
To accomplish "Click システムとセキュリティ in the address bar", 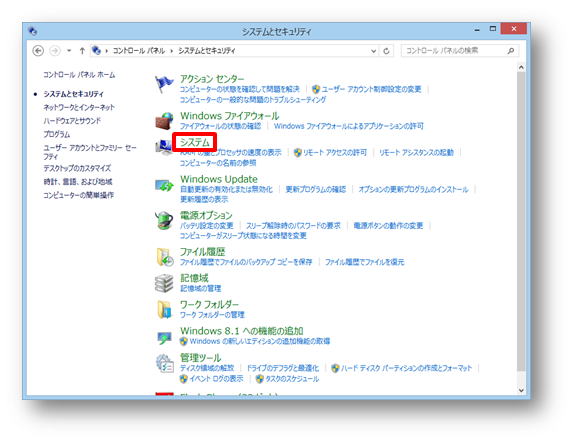I will [206, 51].
